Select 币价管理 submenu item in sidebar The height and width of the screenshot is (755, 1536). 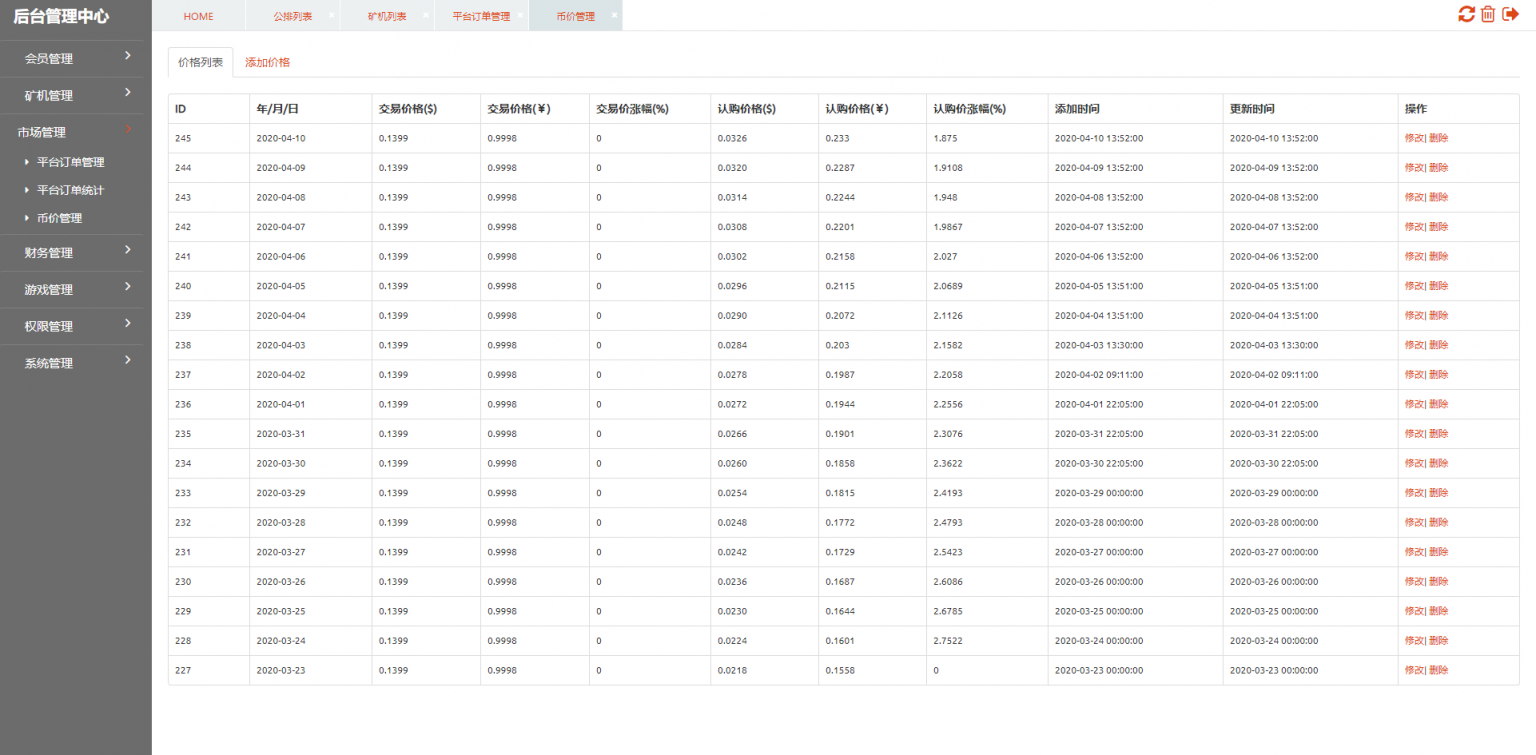click(59, 218)
